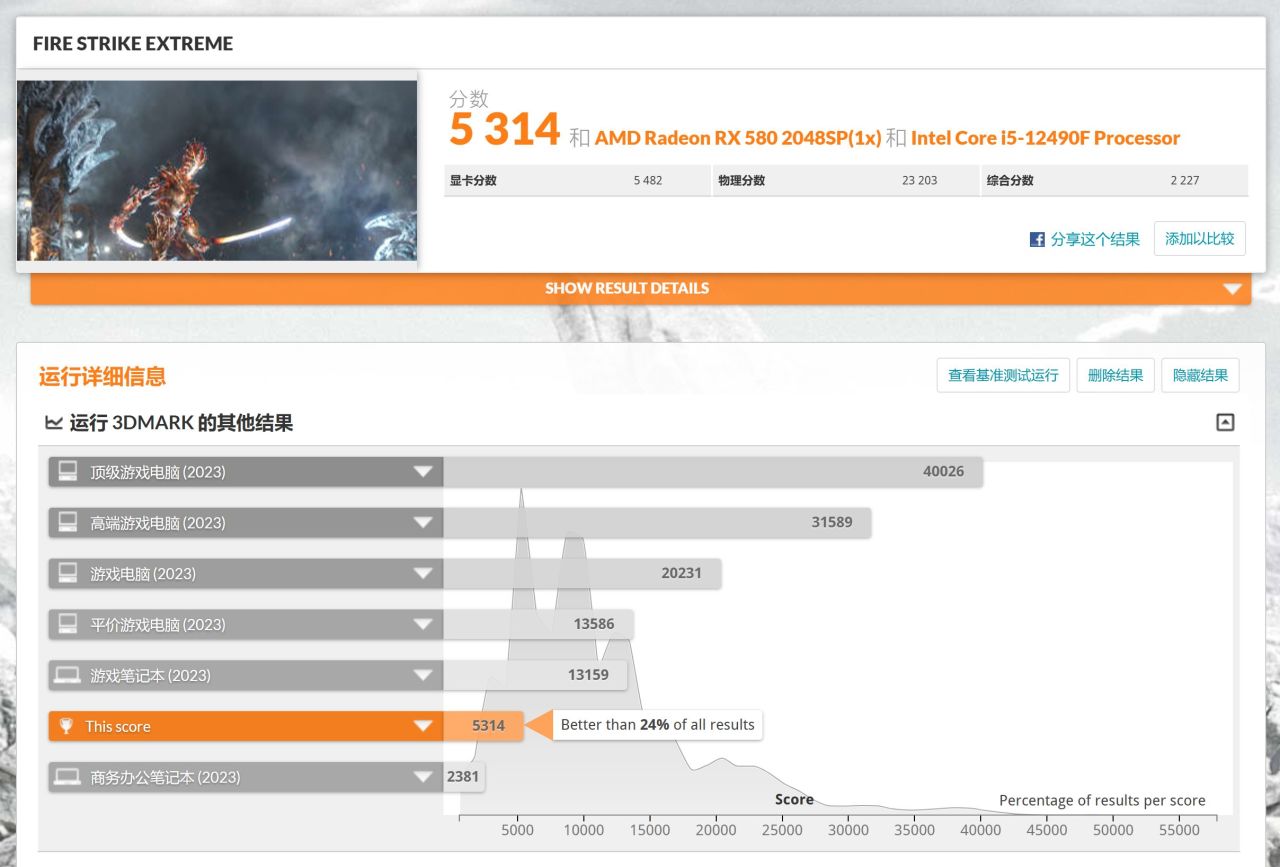
Task: Click the 13159 score bar
Action: coord(535,676)
